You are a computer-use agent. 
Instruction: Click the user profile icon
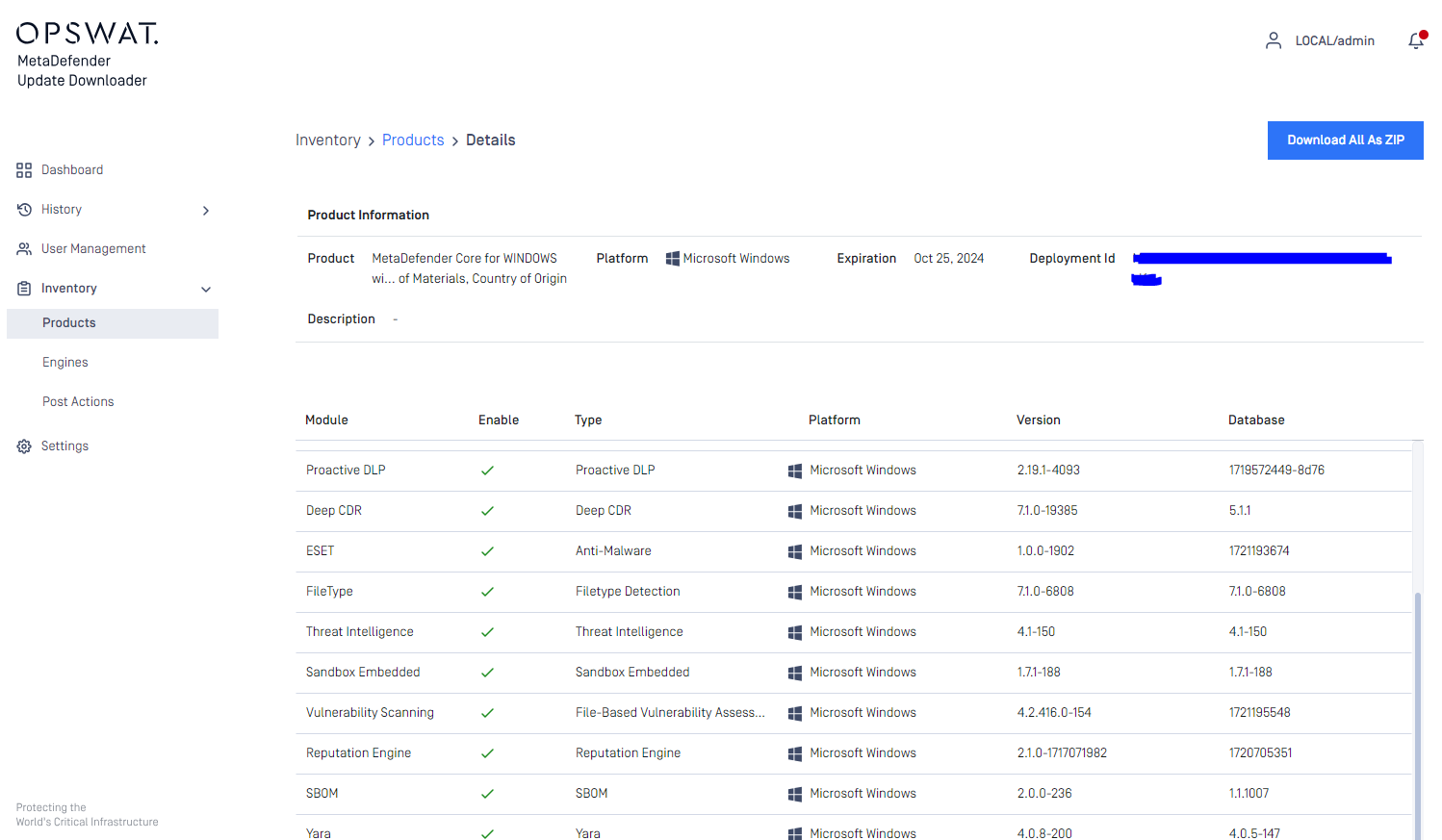(x=1274, y=40)
